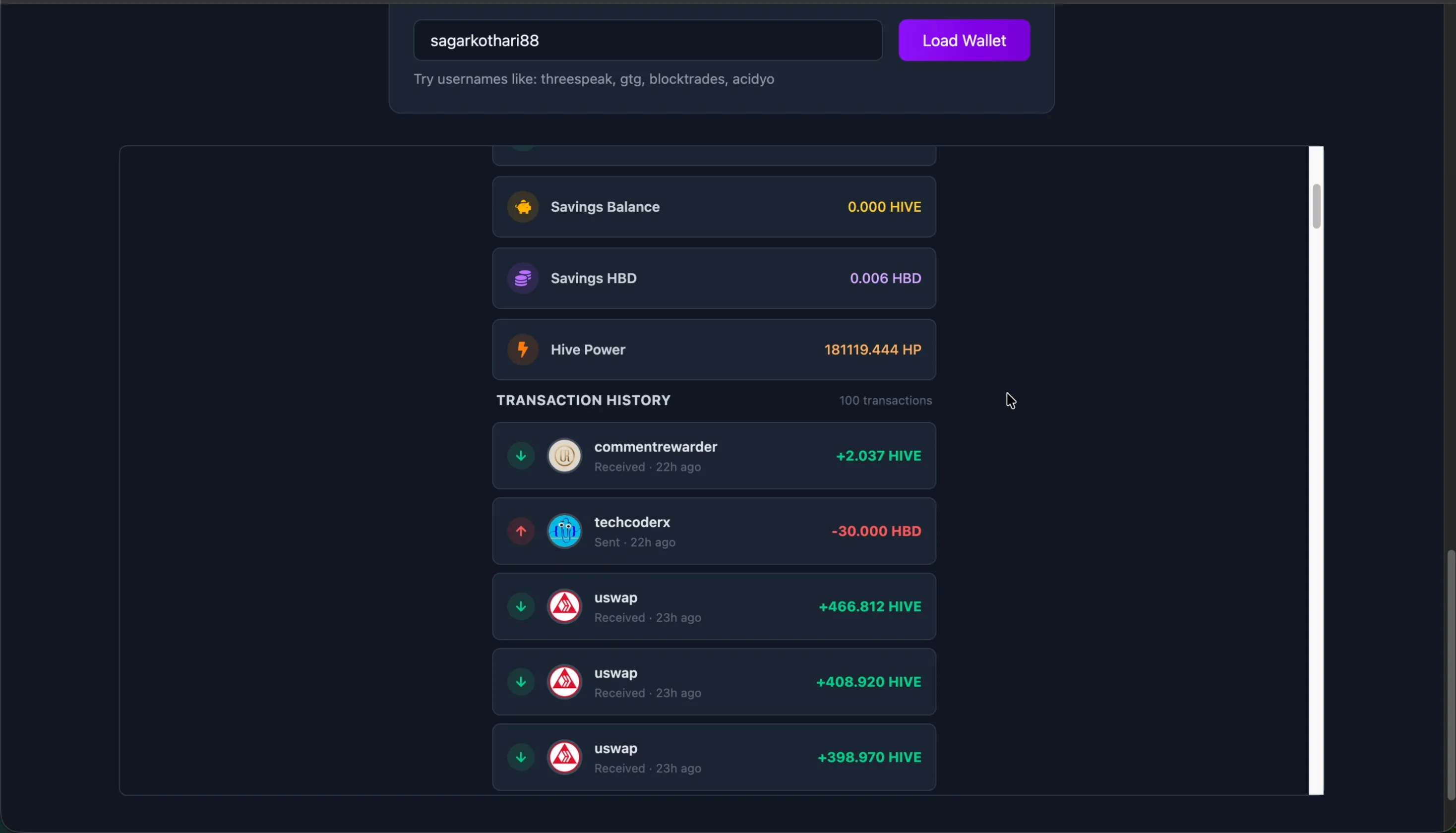
Task: Click uswap avatar on +408.920 HIVE row
Action: pos(565,682)
